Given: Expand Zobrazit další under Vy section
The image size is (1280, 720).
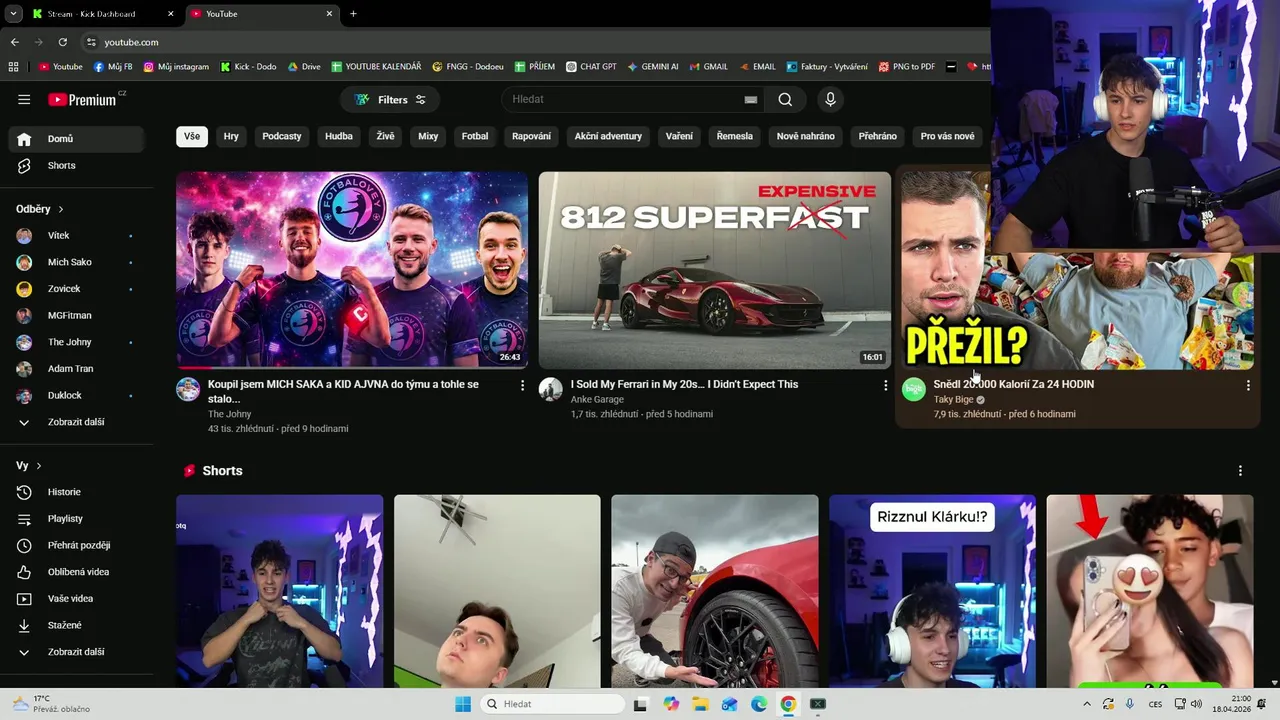Looking at the screenshot, I should (76, 652).
